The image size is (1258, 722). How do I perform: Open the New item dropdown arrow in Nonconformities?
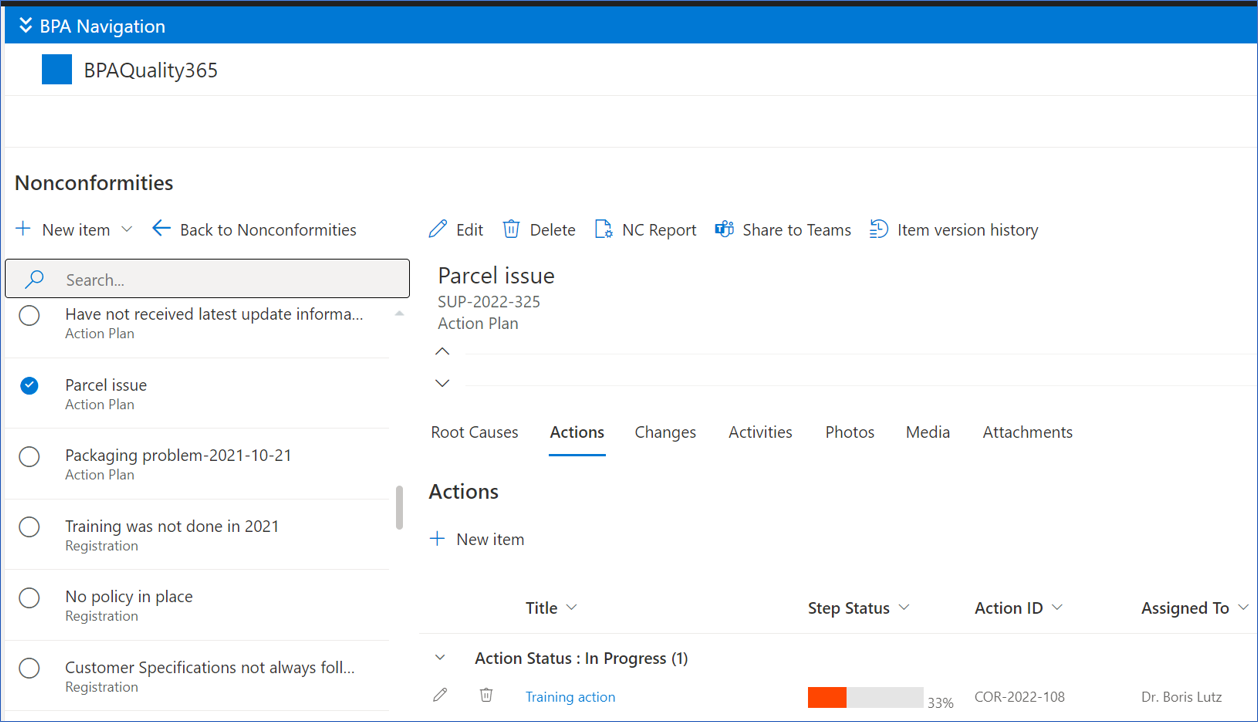(127, 229)
